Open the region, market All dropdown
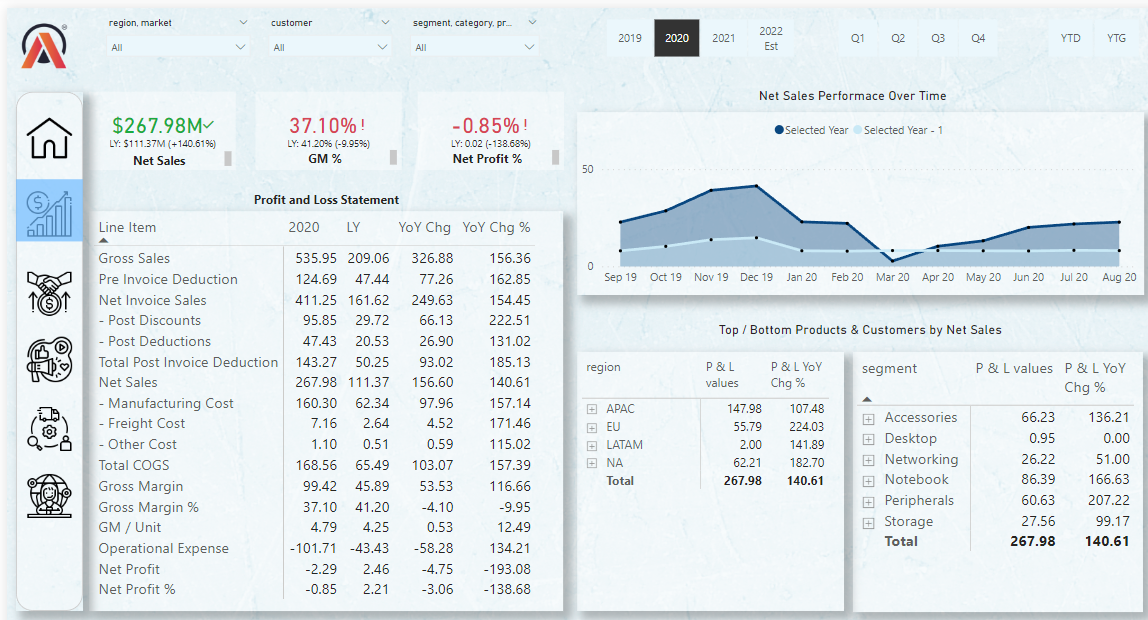Screen dimensions: 1148x620 coord(178,47)
